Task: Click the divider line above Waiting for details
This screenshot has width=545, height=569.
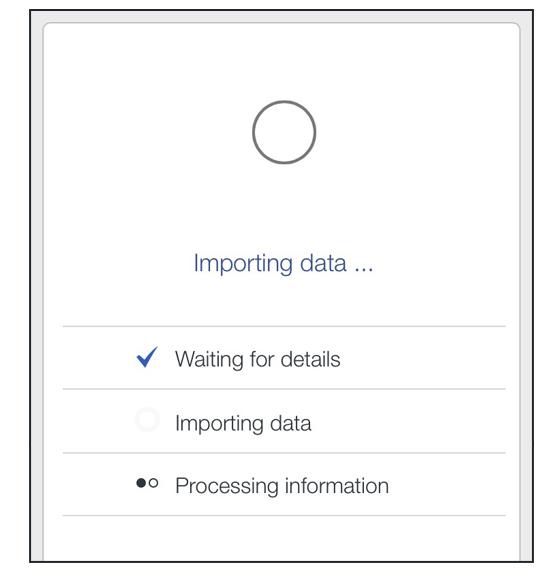Action: (284, 326)
